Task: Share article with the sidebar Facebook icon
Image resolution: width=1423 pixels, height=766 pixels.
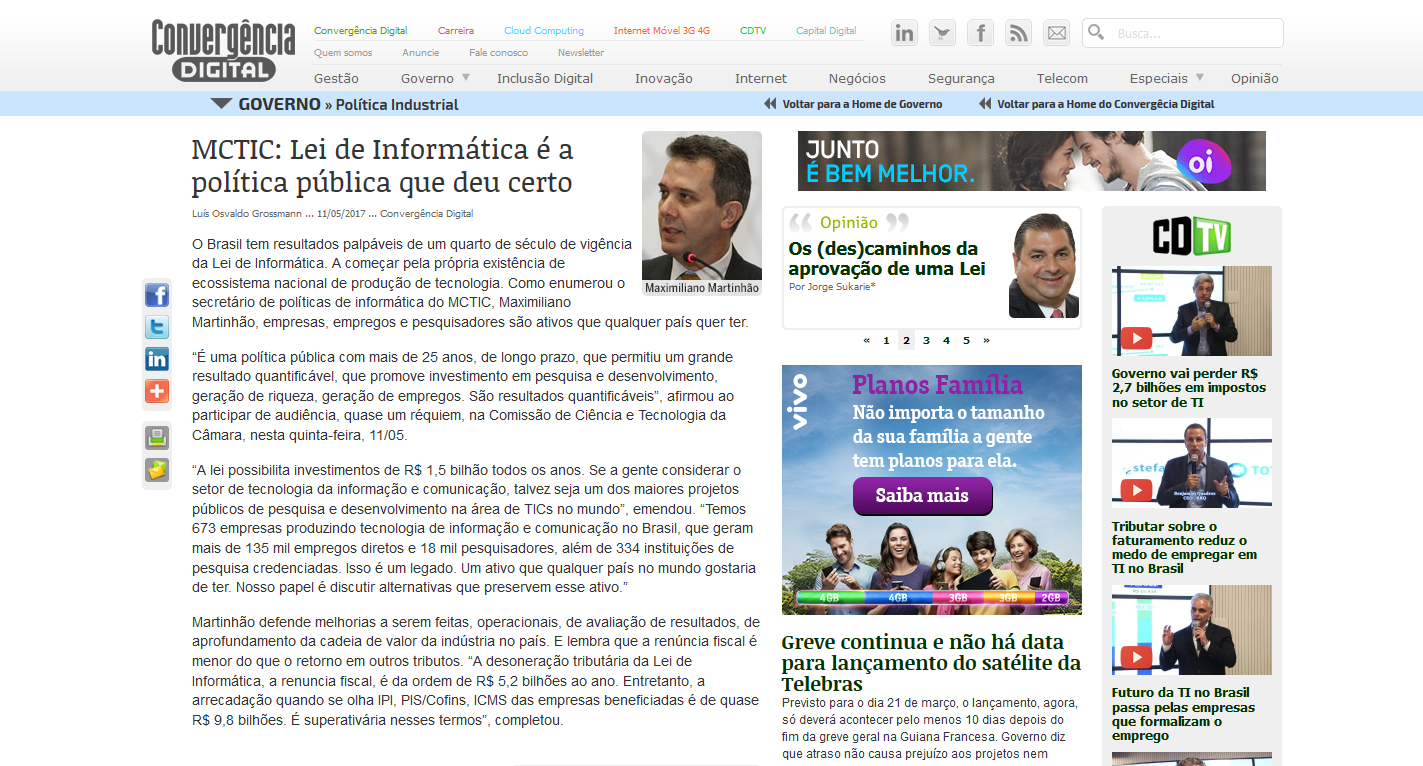Action: point(157,295)
